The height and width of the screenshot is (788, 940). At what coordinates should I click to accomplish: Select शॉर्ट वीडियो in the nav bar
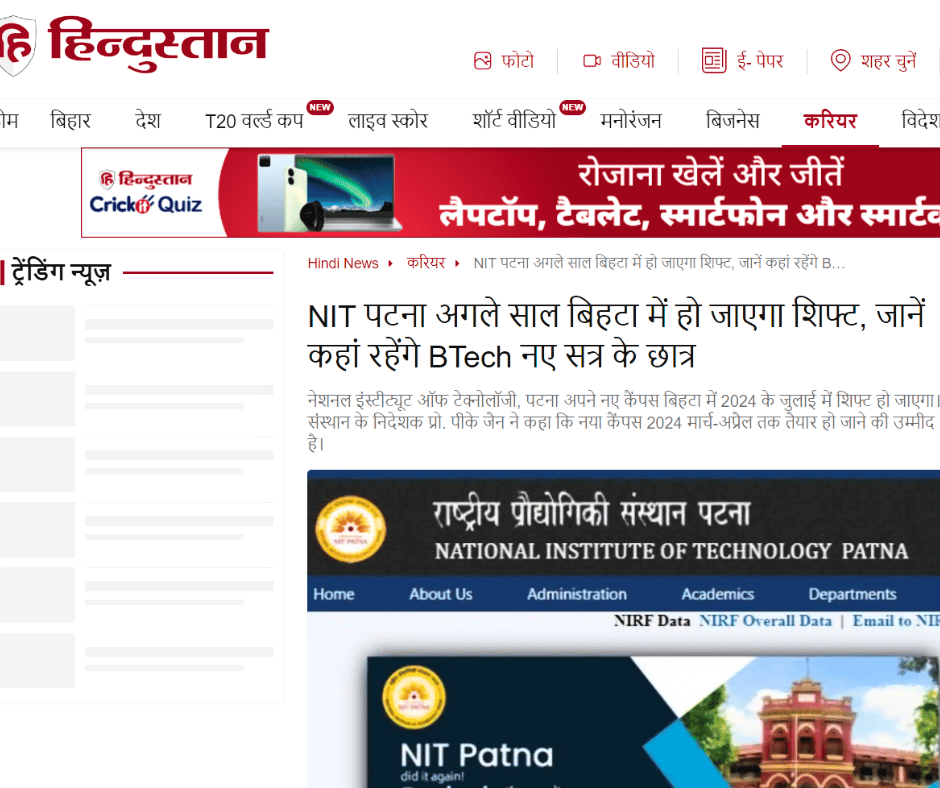[x=514, y=121]
